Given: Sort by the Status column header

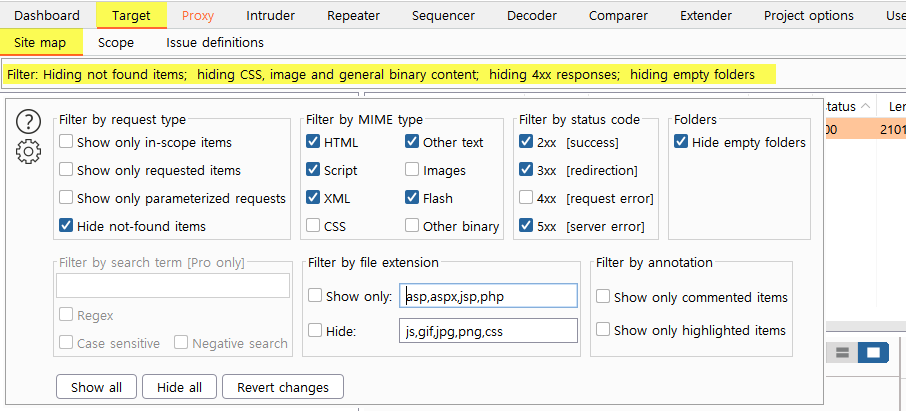Looking at the screenshot, I should [846, 106].
